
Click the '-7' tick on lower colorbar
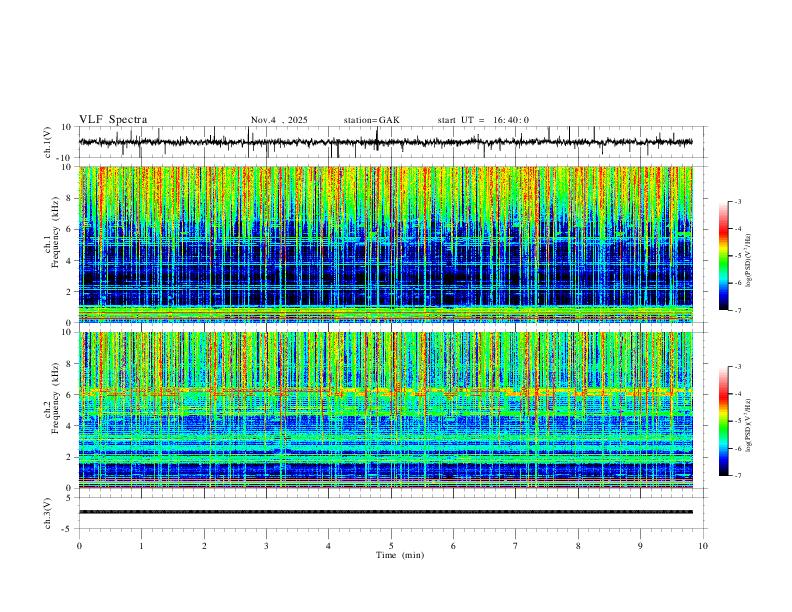coord(738,475)
